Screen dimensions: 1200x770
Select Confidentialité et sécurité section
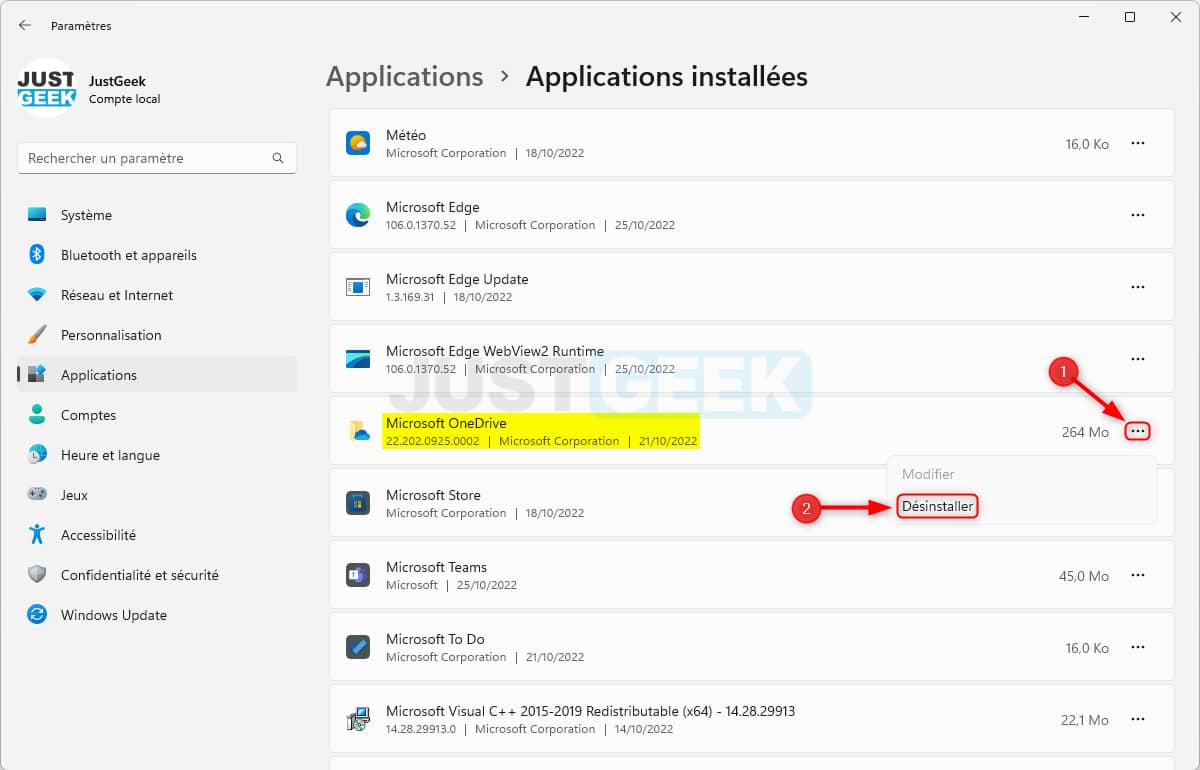[x=157, y=575]
